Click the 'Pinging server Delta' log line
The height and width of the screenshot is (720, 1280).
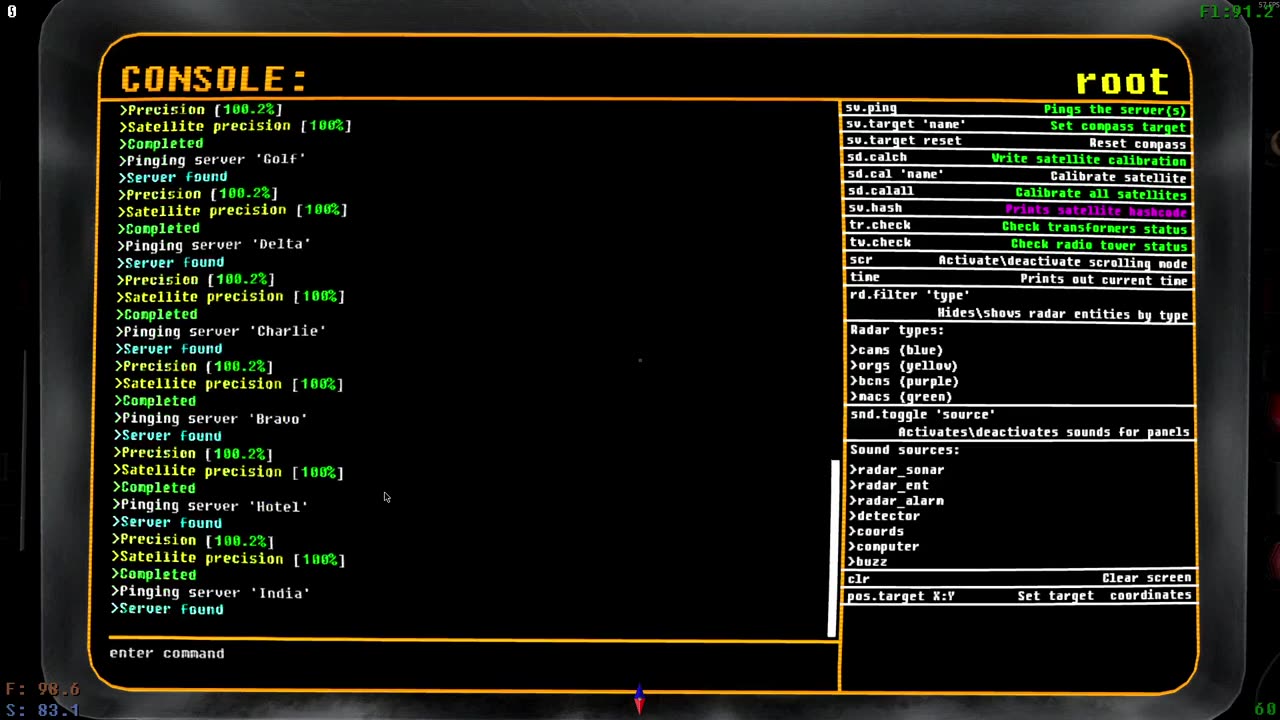click(x=214, y=245)
